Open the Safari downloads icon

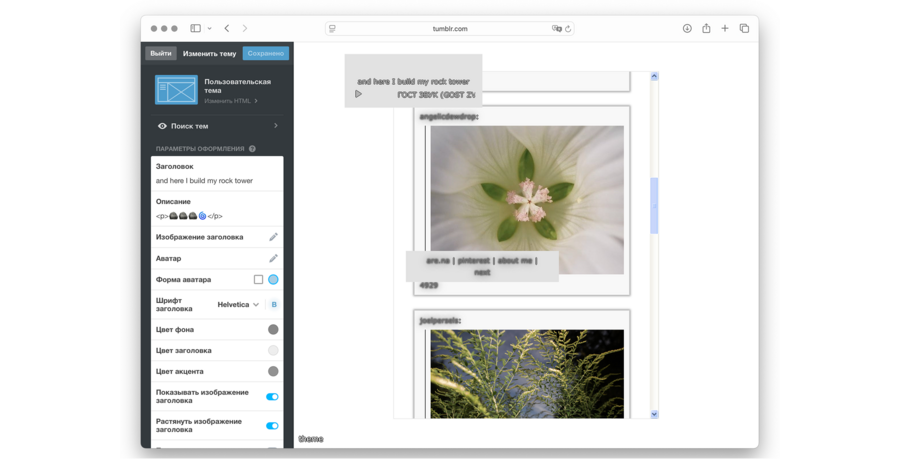point(687,29)
